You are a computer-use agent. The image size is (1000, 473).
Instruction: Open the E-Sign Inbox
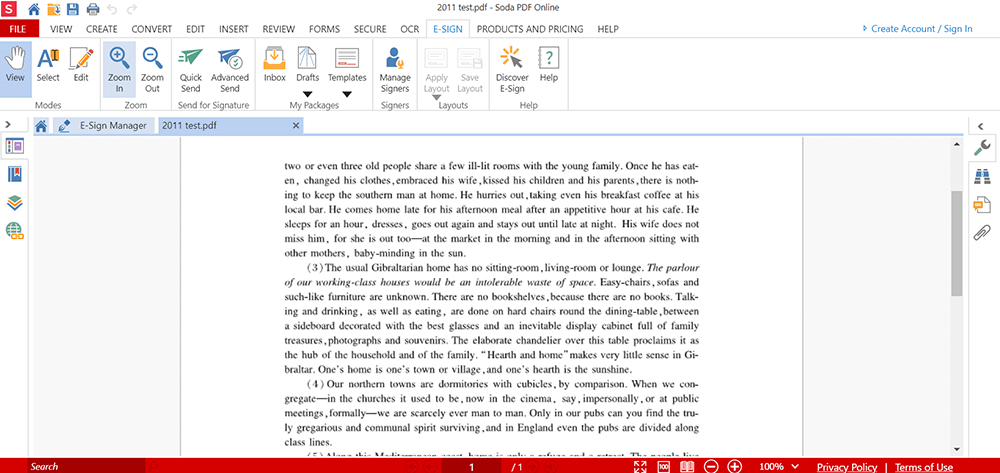pos(274,60)
